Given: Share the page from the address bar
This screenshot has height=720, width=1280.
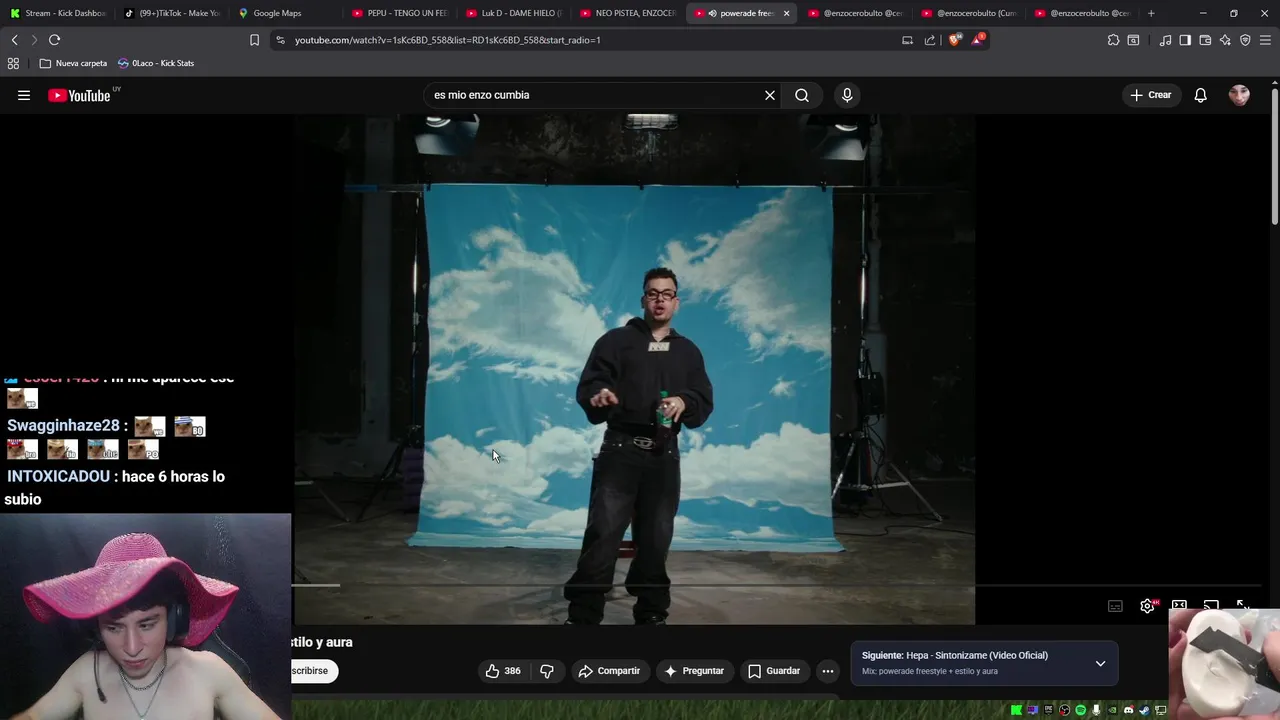Looking at the screenshot, I should coord(930,40).
